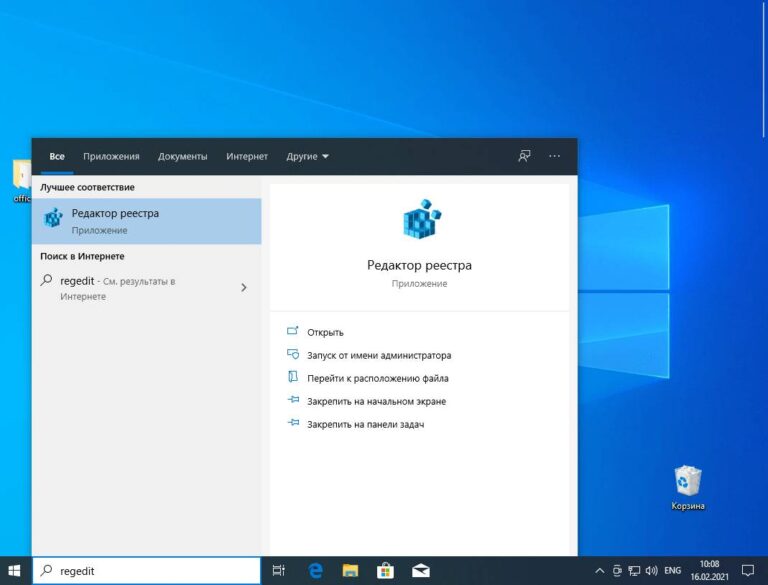This screenshot has width=768, height=585.
Task: Launch Microsoft Edge from taskbar
Action: (315, 571)
